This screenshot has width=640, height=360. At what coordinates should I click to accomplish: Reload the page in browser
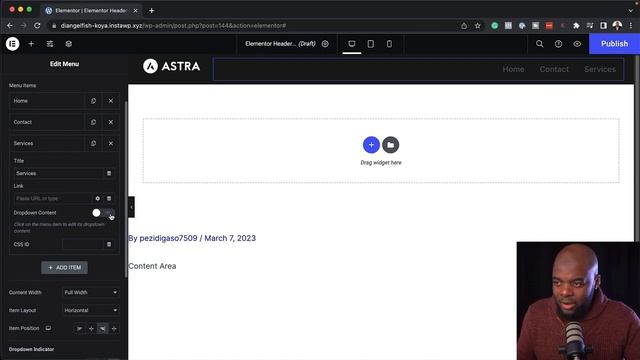click(37, 25)
